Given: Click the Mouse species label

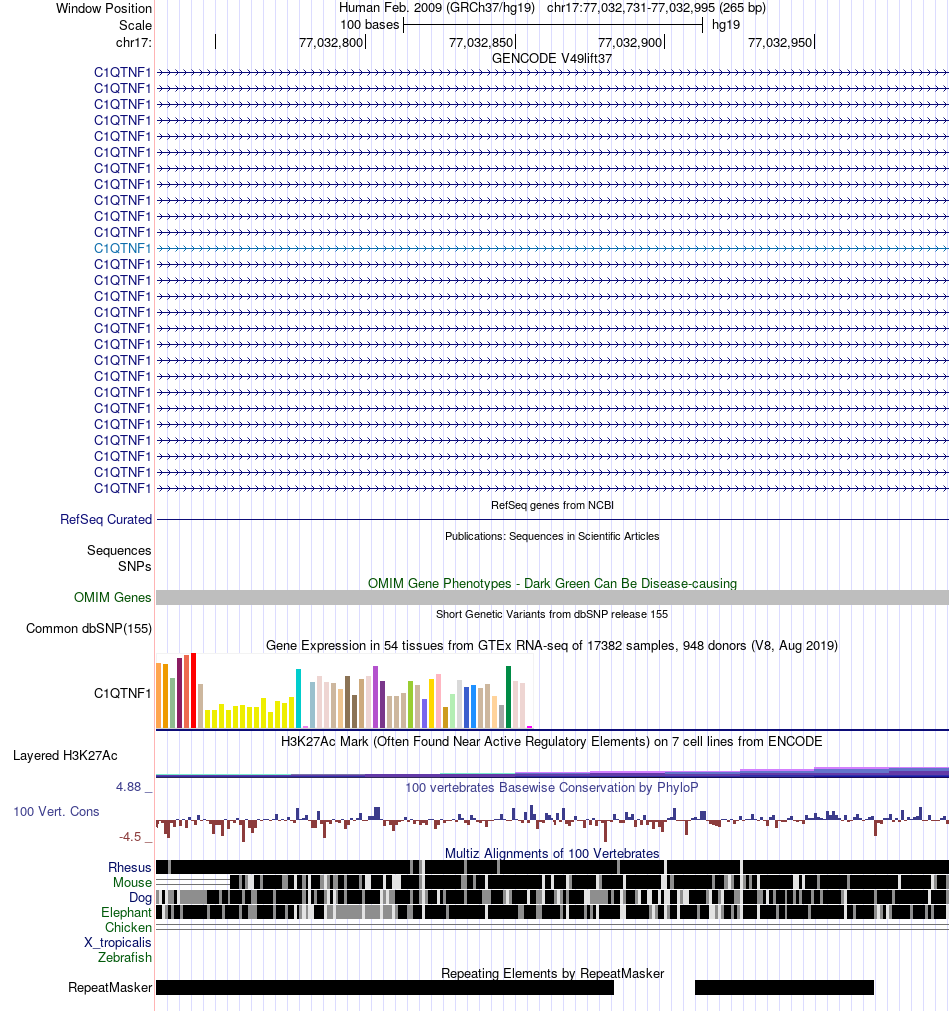Looking at the screenshot, I should [132, 882].
